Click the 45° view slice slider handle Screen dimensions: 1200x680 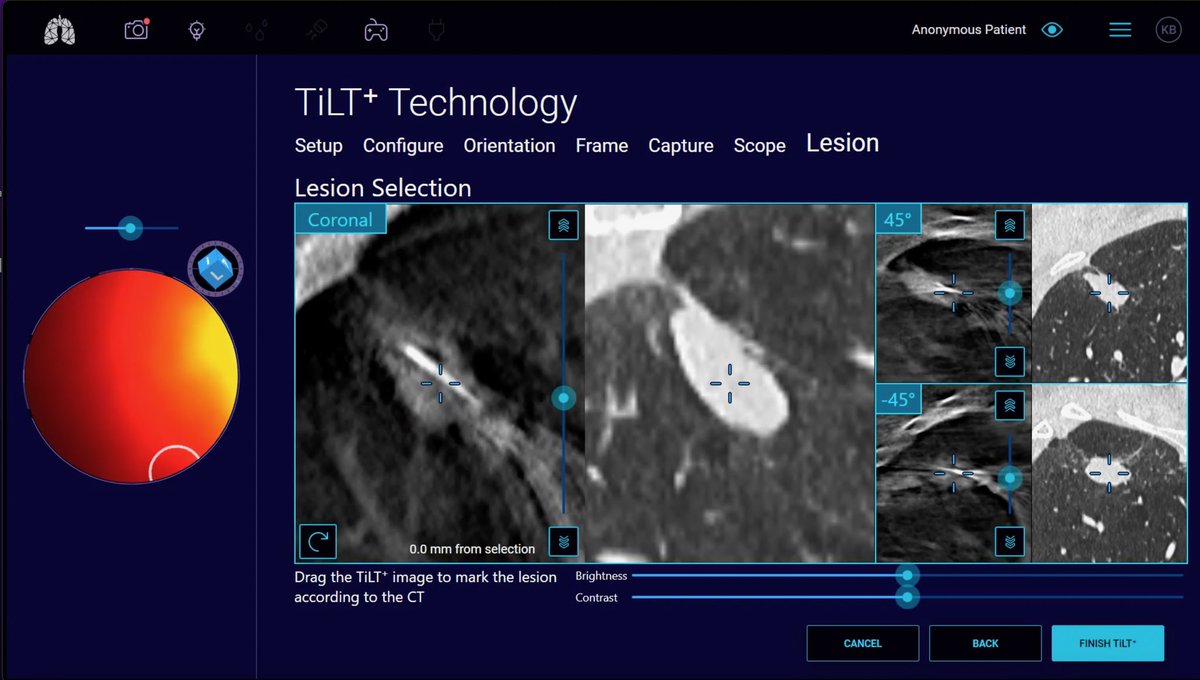coord(1010,293)
